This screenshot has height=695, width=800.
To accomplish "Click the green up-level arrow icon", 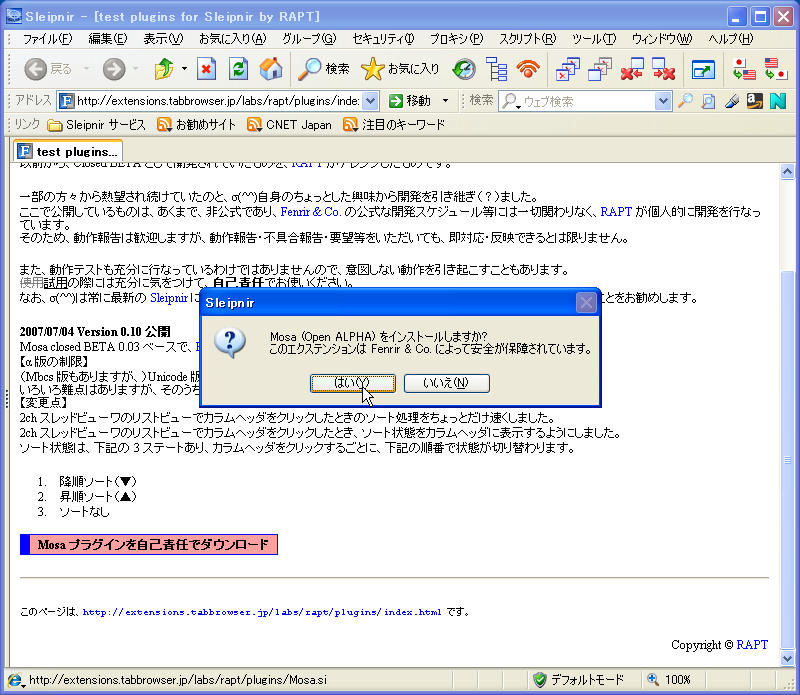I will point(164,69).
